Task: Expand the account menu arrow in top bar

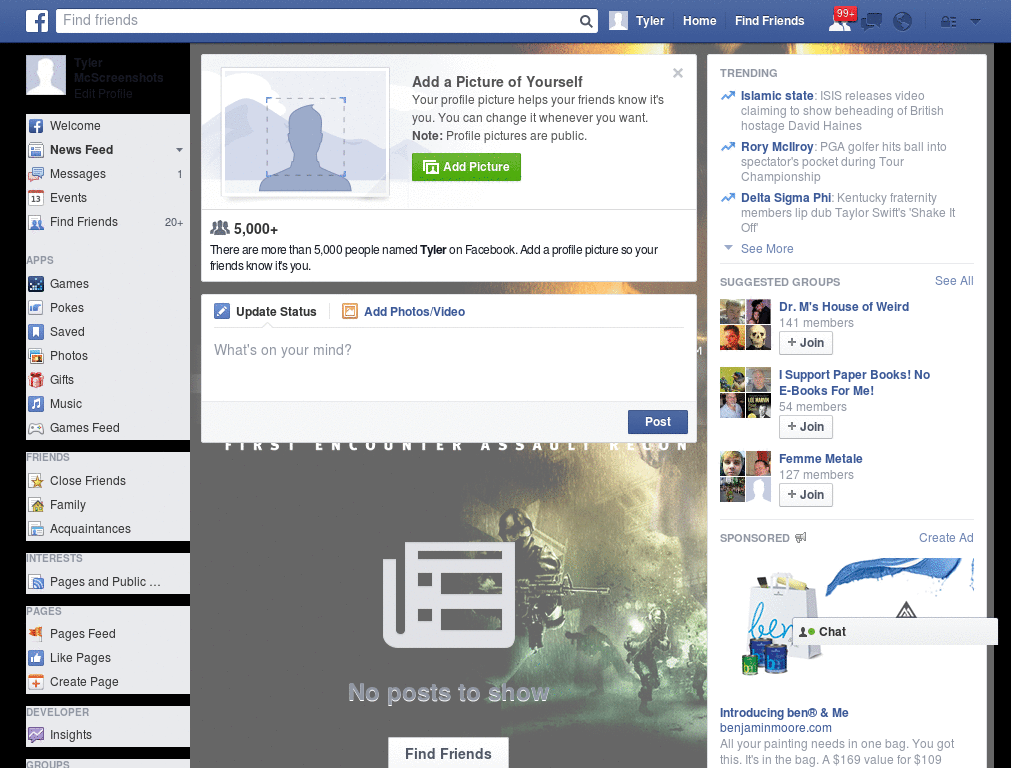Action: (976, 22)
